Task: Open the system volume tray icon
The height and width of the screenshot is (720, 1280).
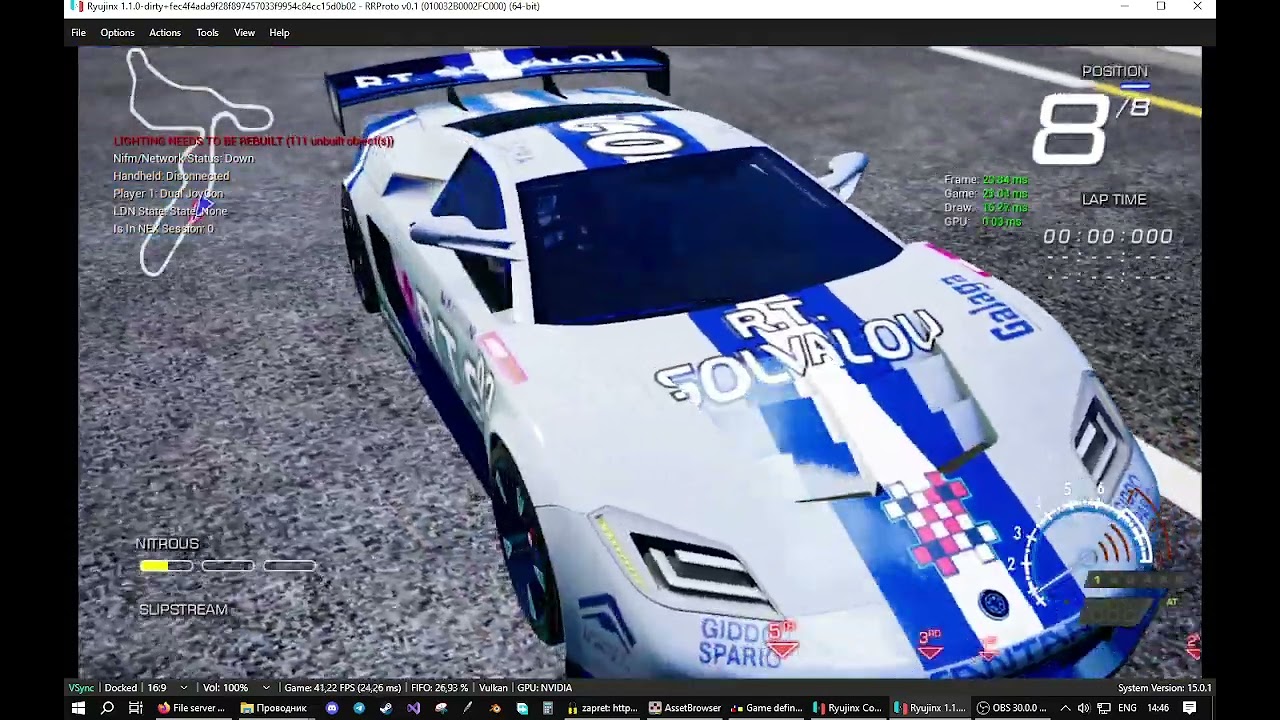Action: (x=1083, y=708)
